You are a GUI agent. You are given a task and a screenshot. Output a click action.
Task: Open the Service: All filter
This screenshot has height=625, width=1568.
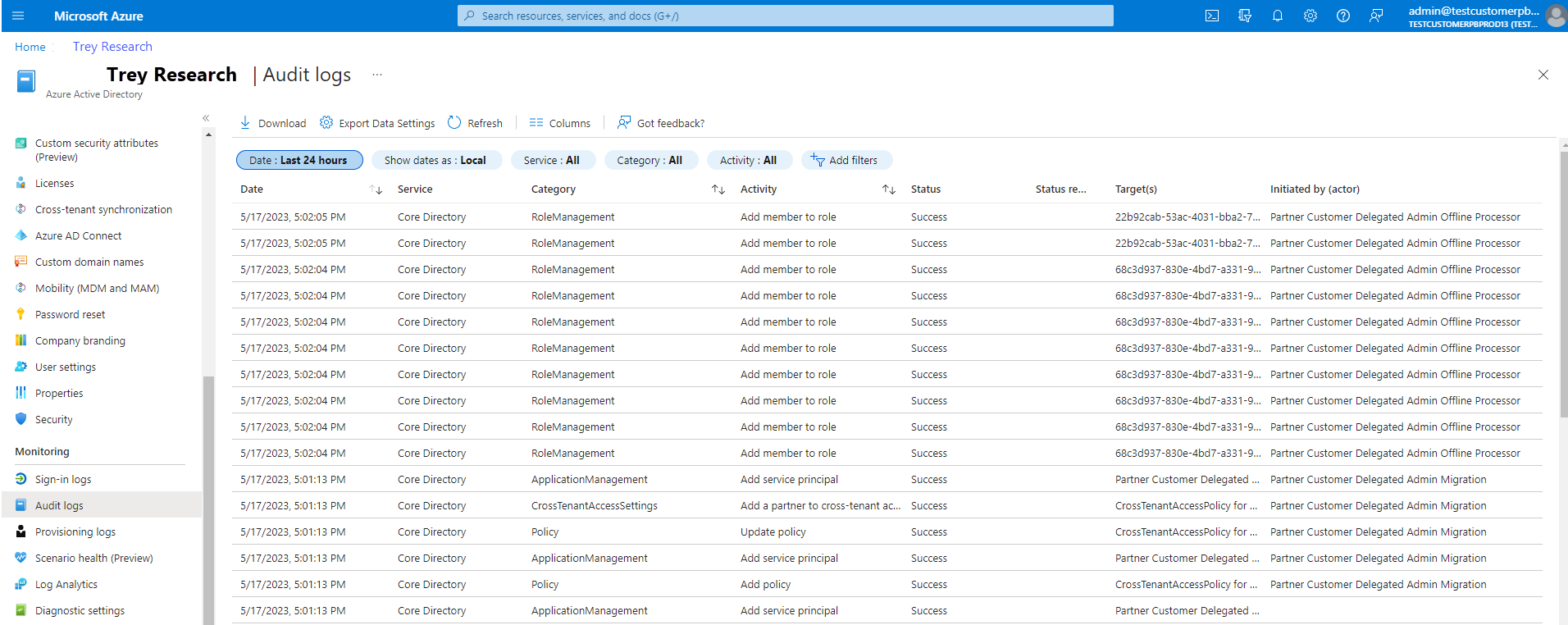pos(552,160)
